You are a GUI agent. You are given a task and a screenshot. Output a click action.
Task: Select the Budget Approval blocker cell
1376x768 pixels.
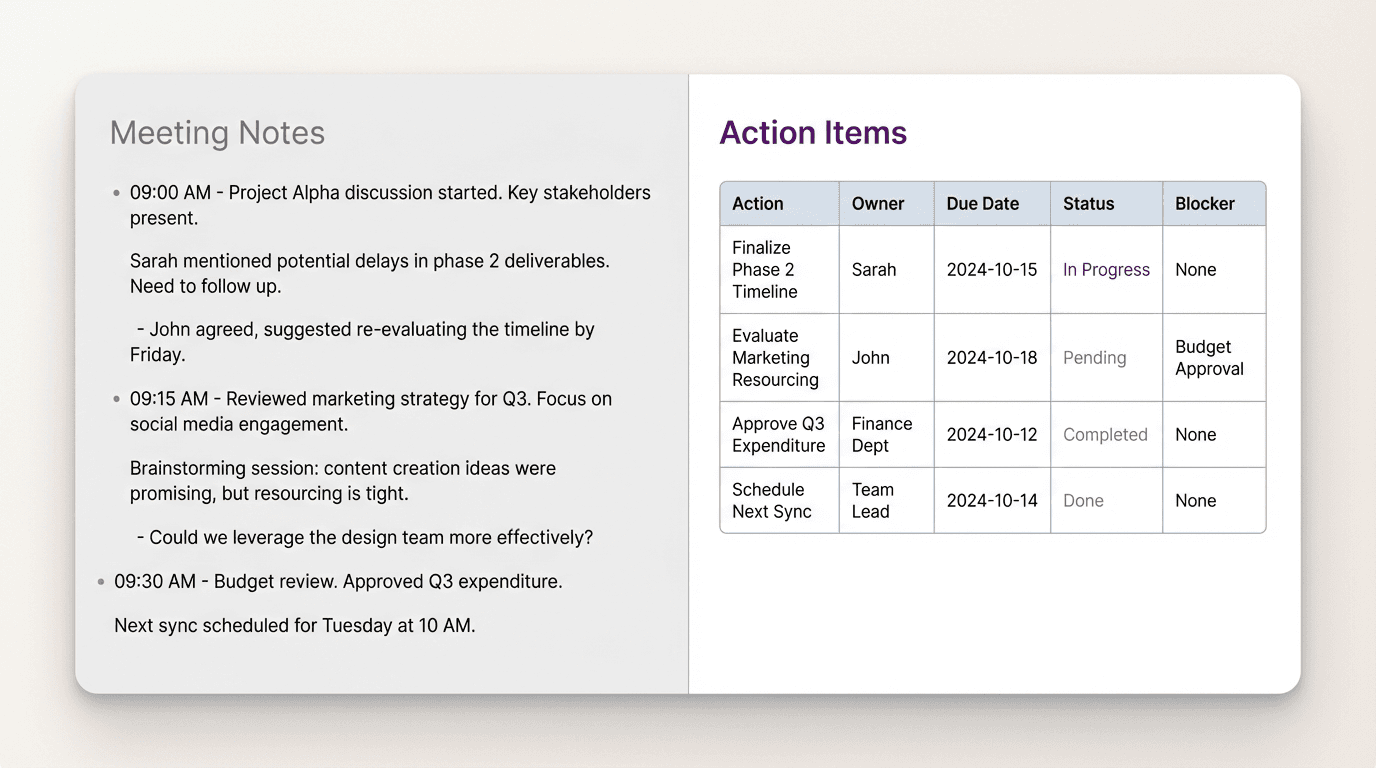(x=1210, y=357)
